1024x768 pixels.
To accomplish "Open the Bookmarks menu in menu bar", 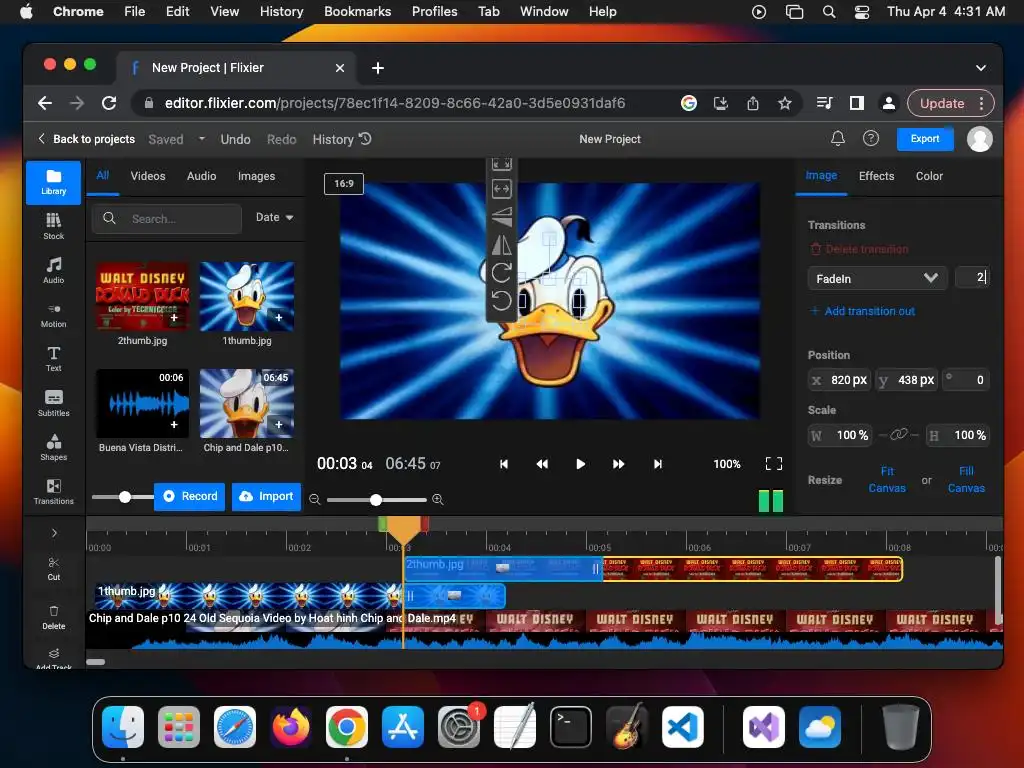I will coord(357,11).
